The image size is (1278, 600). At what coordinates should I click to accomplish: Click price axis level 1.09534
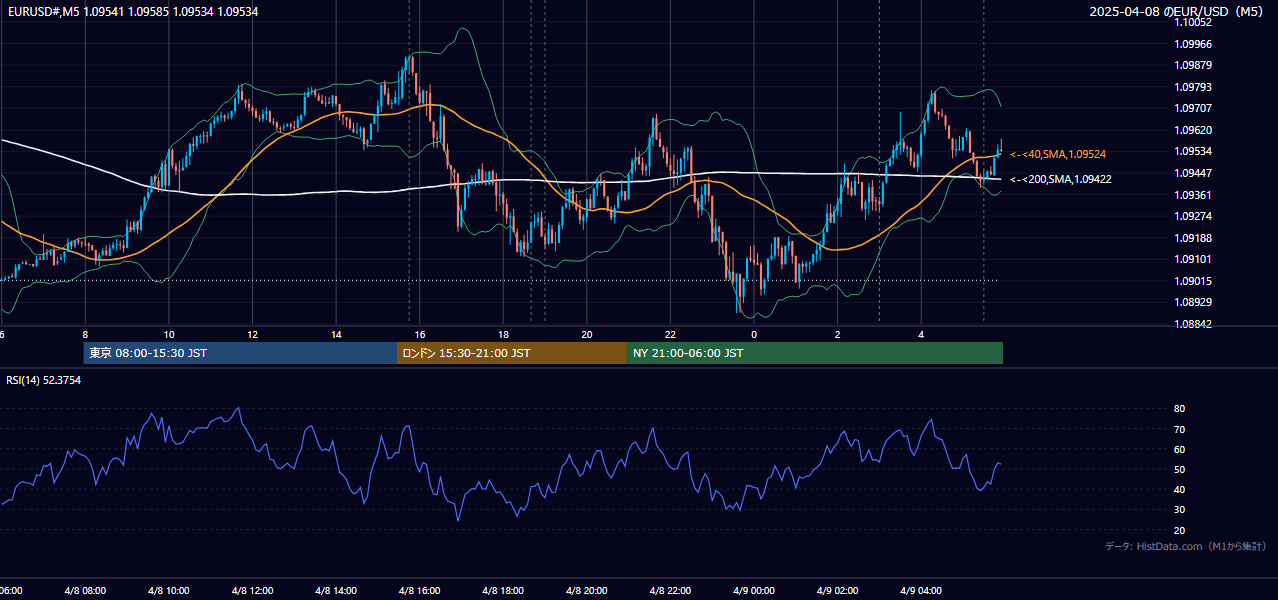click(1194, 151)
